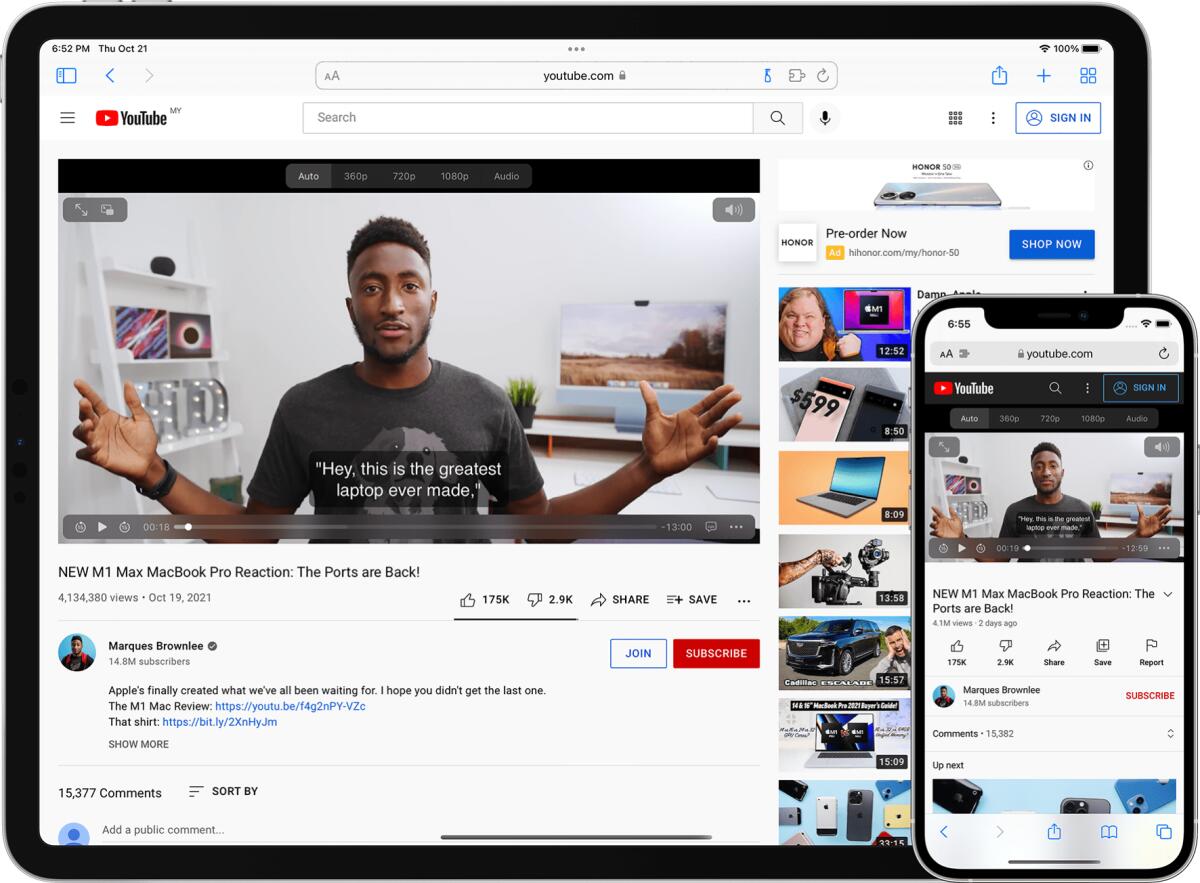Share the page via Safari share icon
The height and width of the screenshot is (883, 1200).
click(x=1000, y=75)
